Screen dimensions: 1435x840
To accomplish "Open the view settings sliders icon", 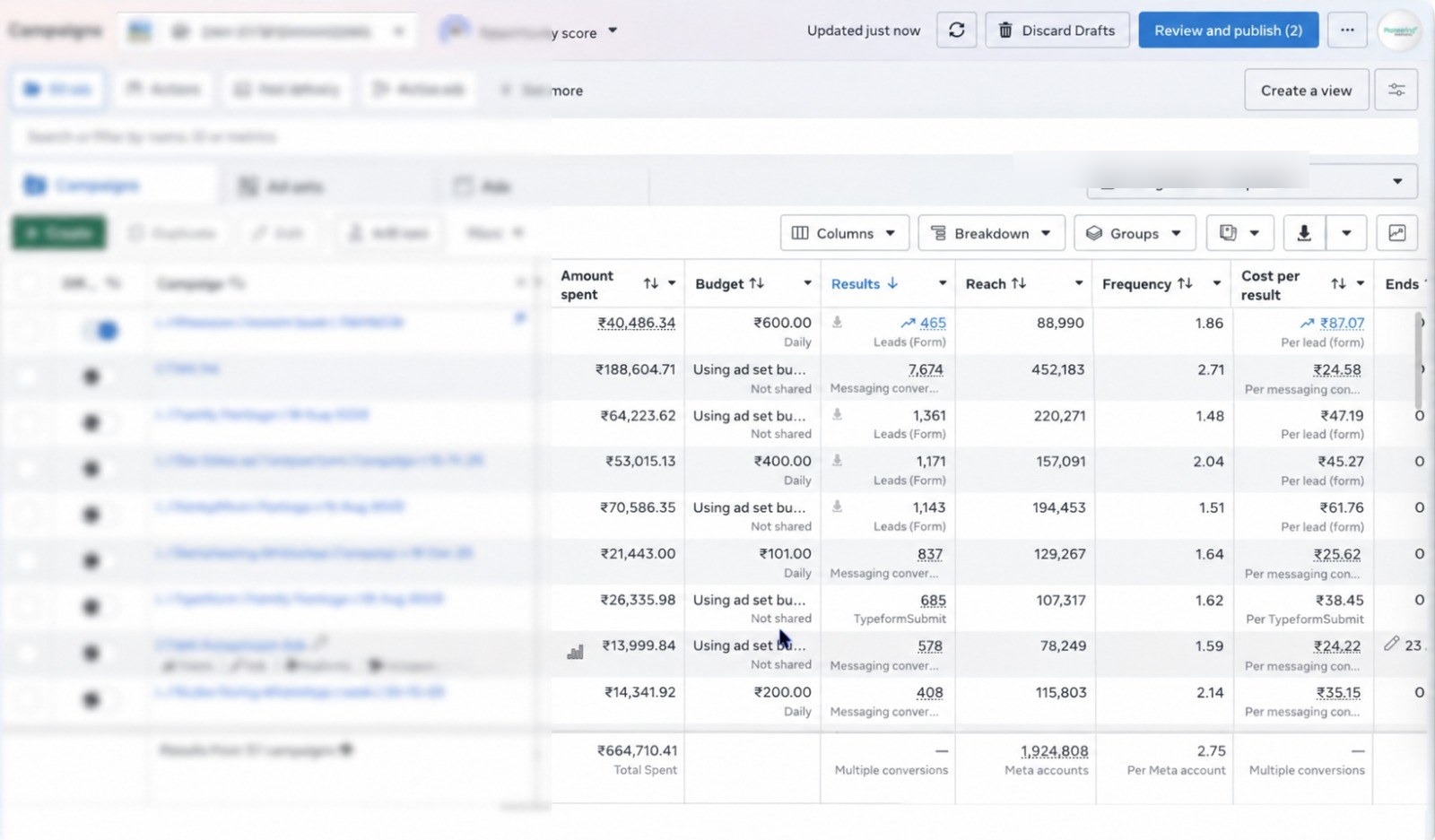I will (x=1396, y=91).
